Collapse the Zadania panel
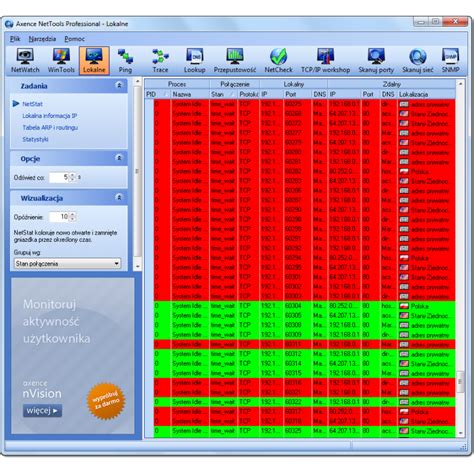Image resolution: width=474 pixels, height=474 pixels. tap(119, 86)
